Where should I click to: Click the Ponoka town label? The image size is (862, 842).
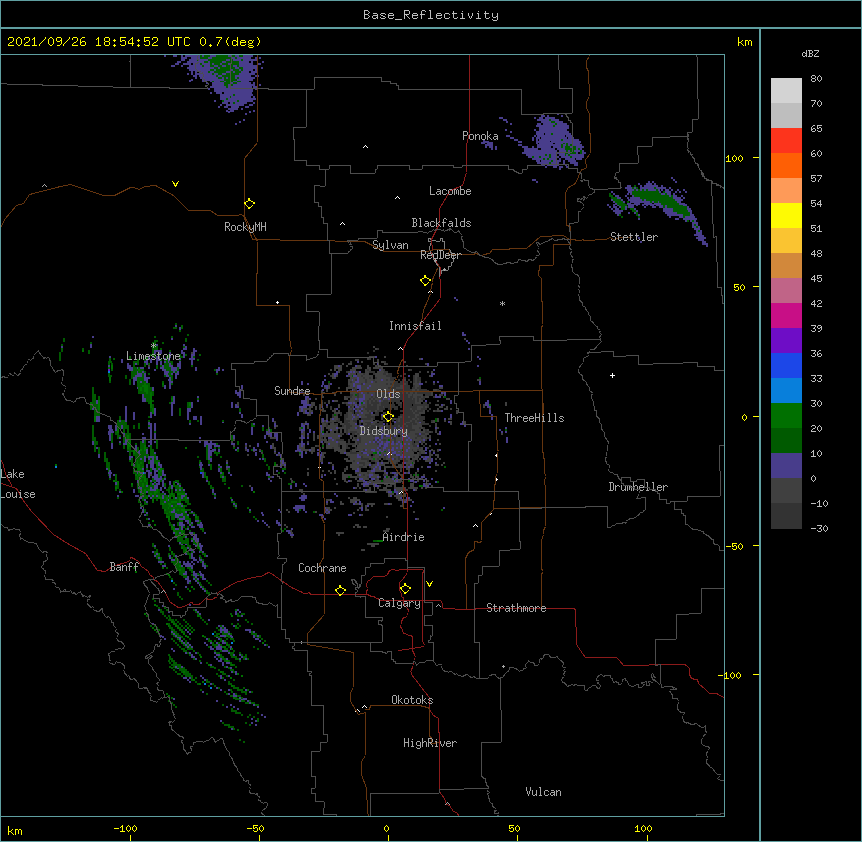point(480,136)
